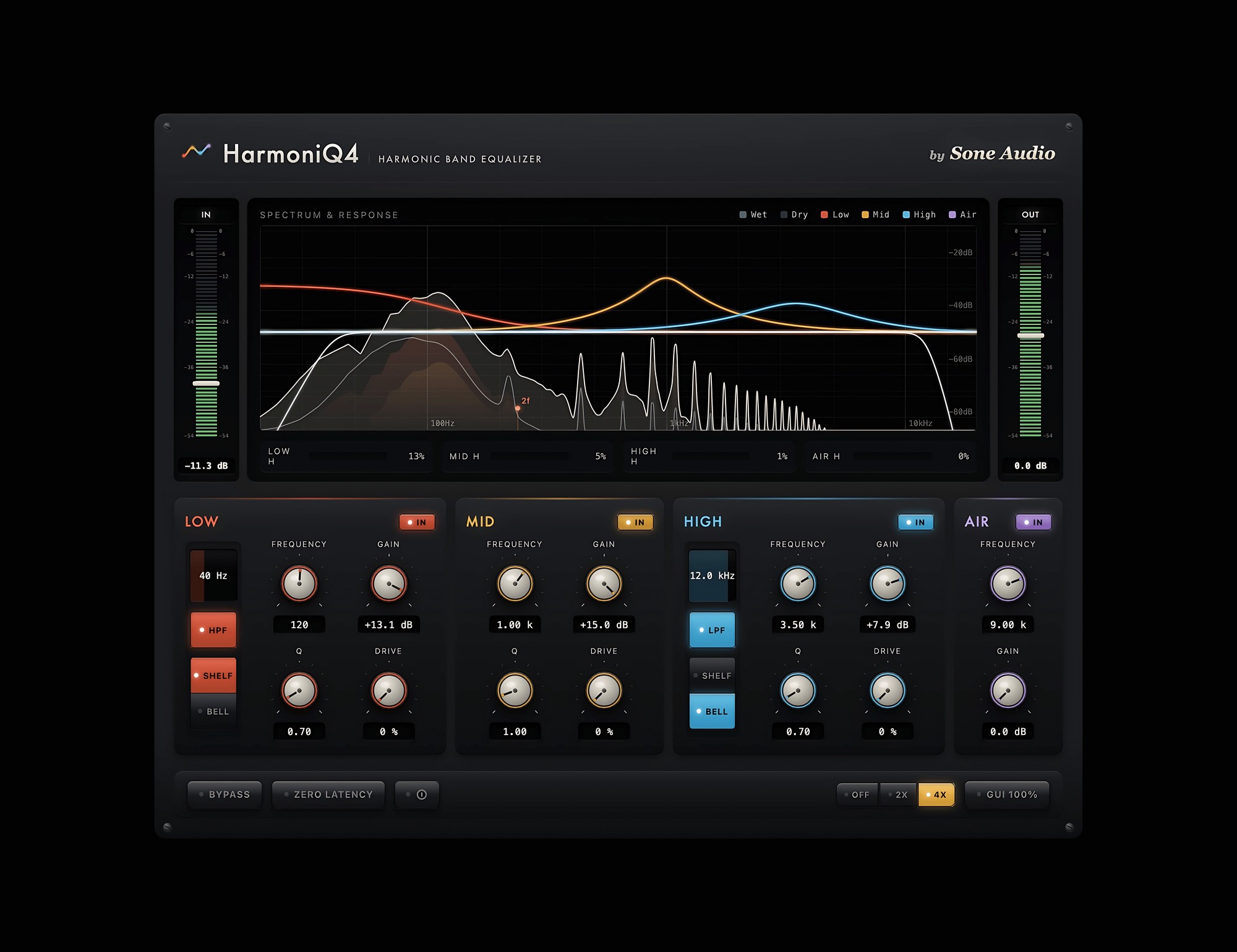Click the LOW band Frequency knob

(299, 583)
